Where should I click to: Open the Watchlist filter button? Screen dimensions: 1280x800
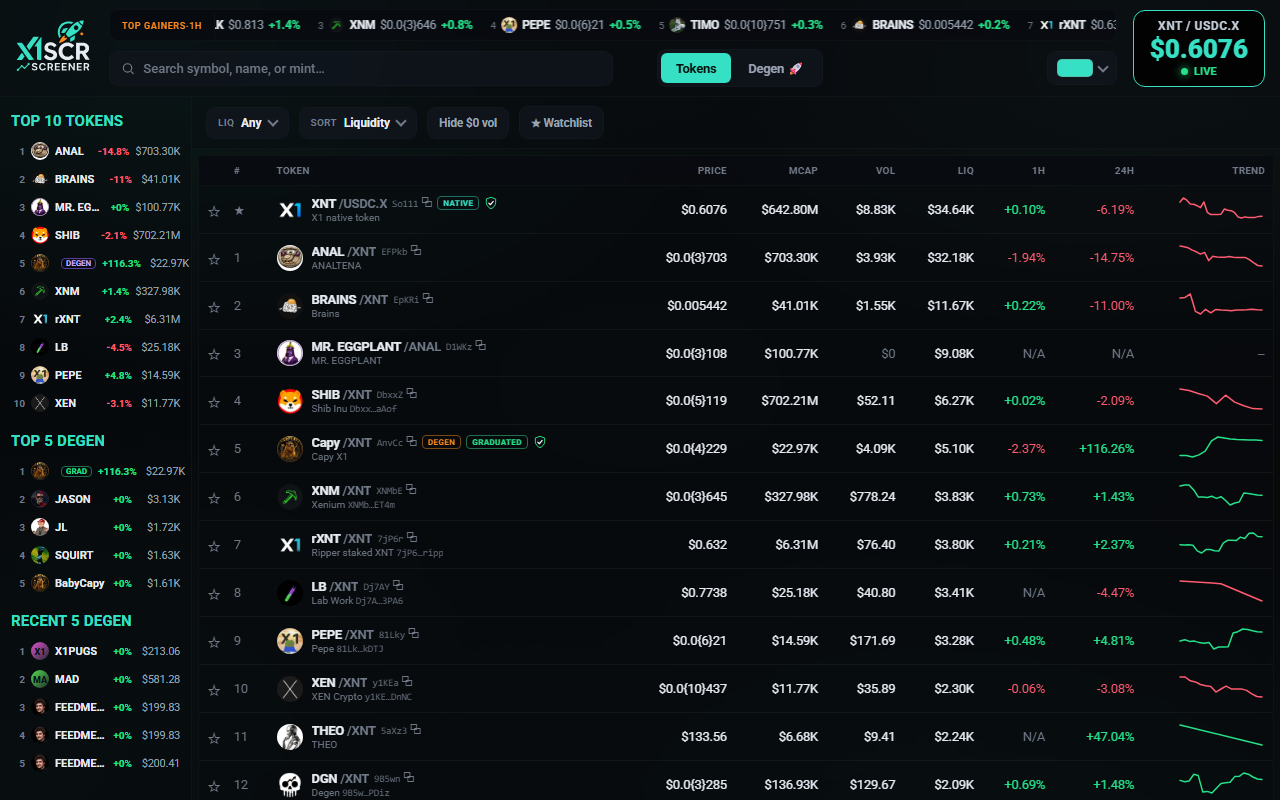(x=561, y=123)
